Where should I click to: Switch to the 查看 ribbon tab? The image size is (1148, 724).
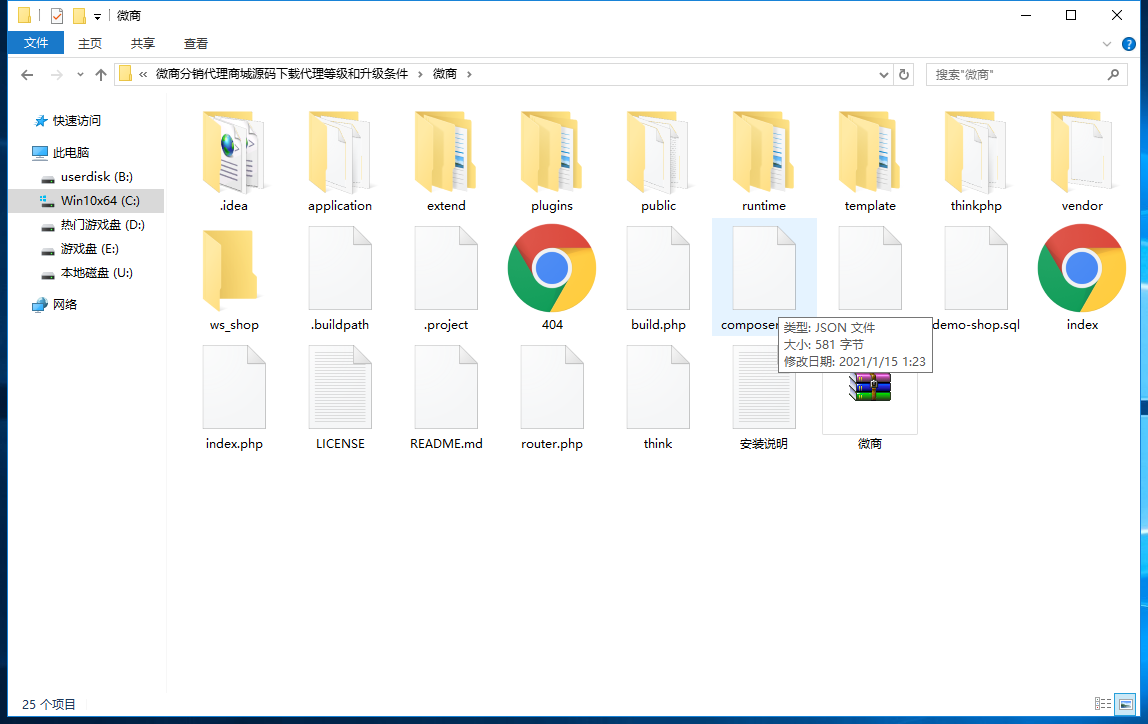(196, 43)
